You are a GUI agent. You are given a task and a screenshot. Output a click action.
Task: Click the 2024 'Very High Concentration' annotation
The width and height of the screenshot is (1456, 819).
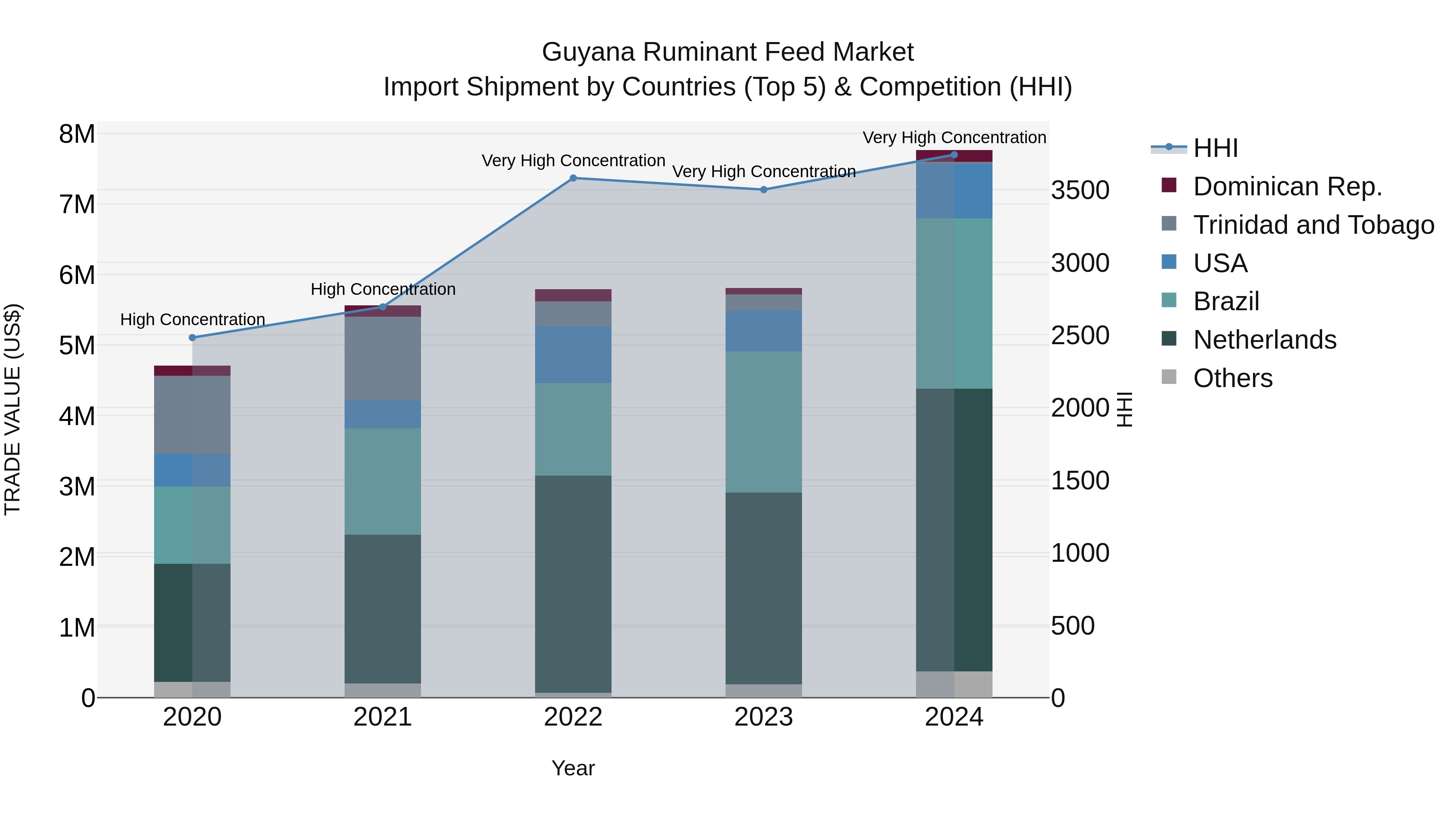point(954,138)
